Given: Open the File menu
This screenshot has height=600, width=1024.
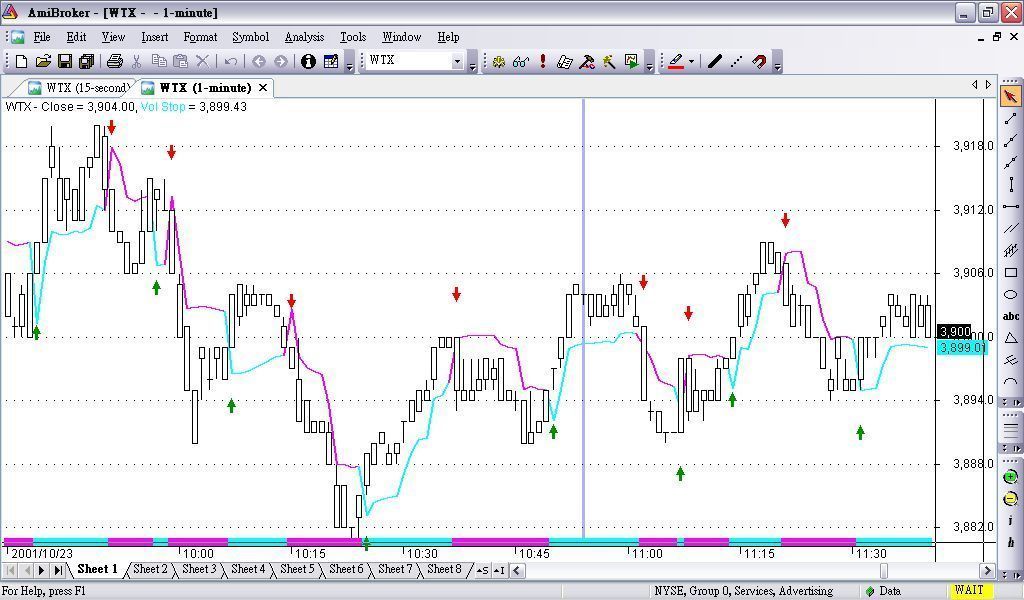Looking at the screenshot, I should tap(42, 37).
